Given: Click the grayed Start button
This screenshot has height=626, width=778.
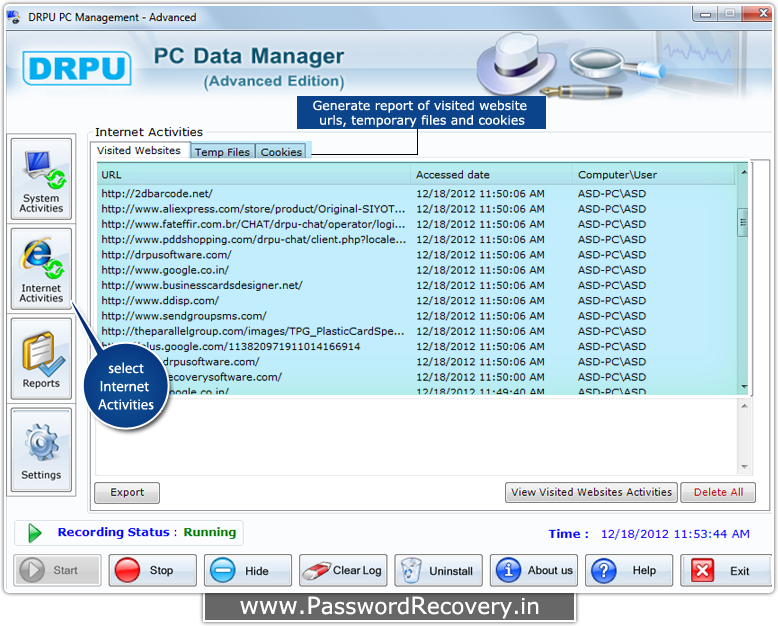Looking at the screenshot, I should [58, 570].
